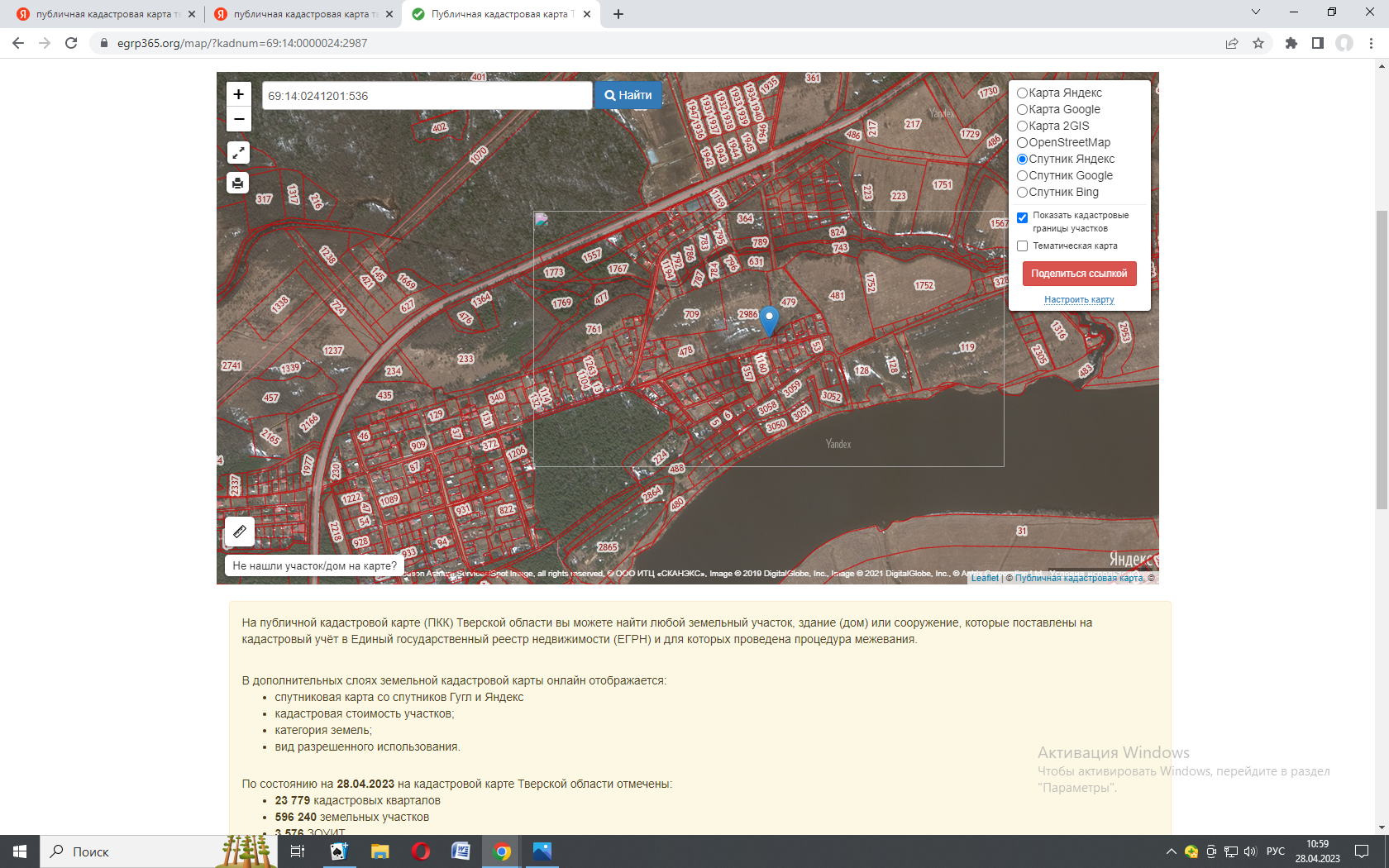Print the map with printer icon
The image size is (1389, 868).
[x=238, y=183]
